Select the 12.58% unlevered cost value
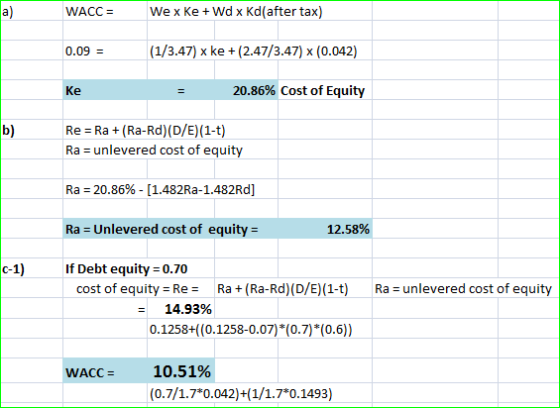560x408 pixels. pos(348,229)
